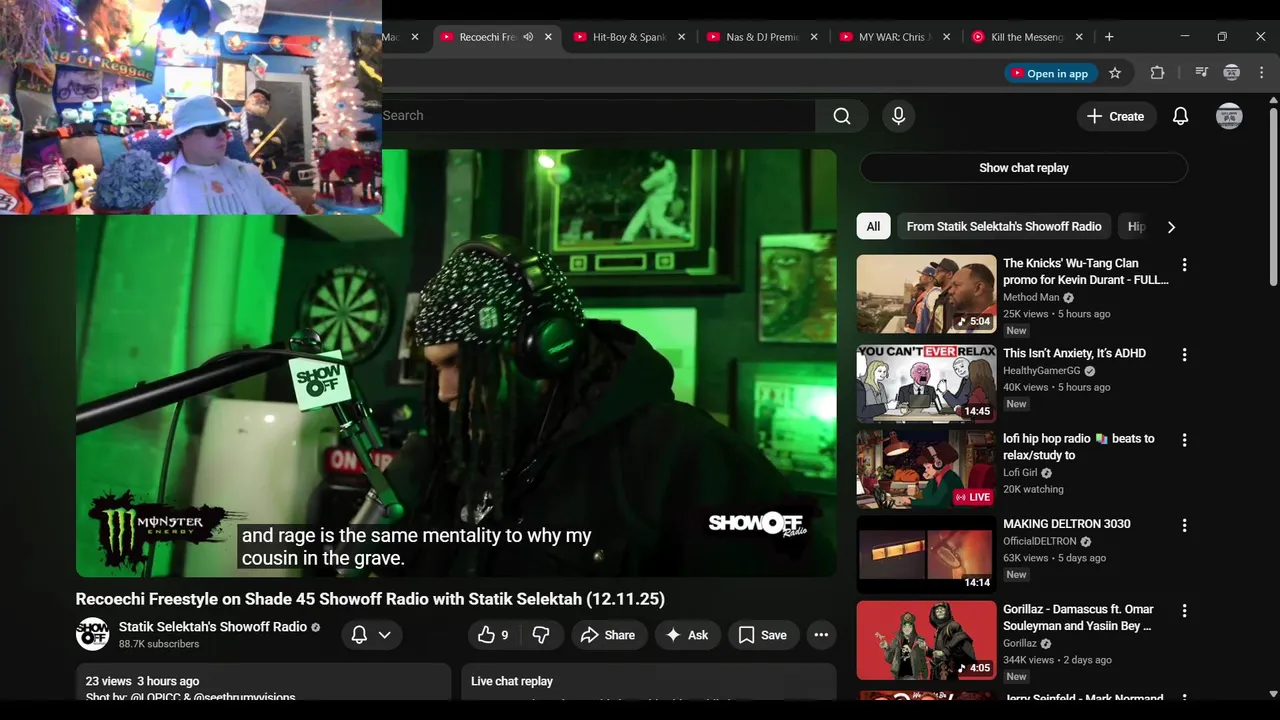Open Statik Selektah's Showoff Radio channel link

(x=213, y=627)
